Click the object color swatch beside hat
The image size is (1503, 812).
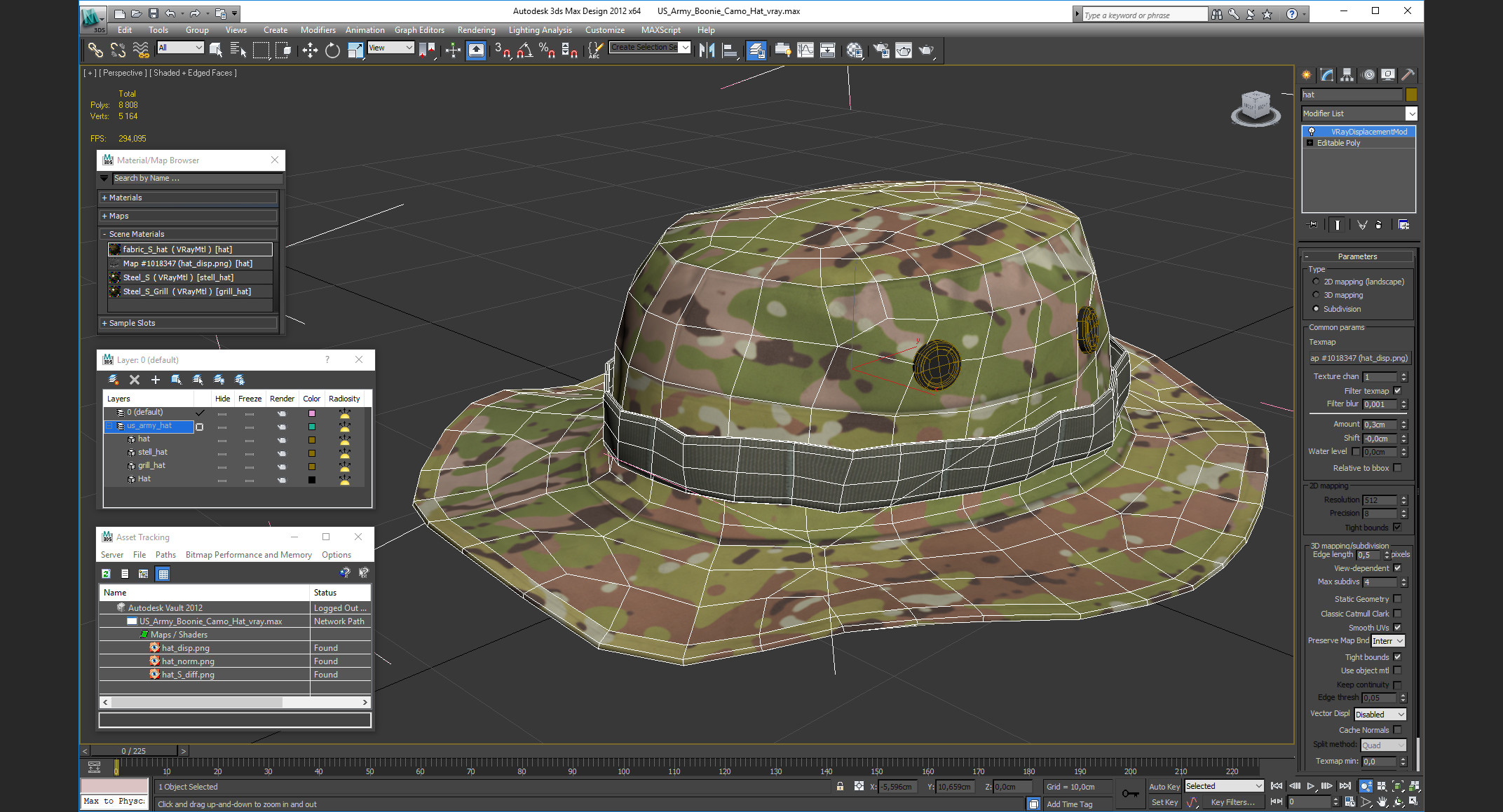(x=1411, y=95)
